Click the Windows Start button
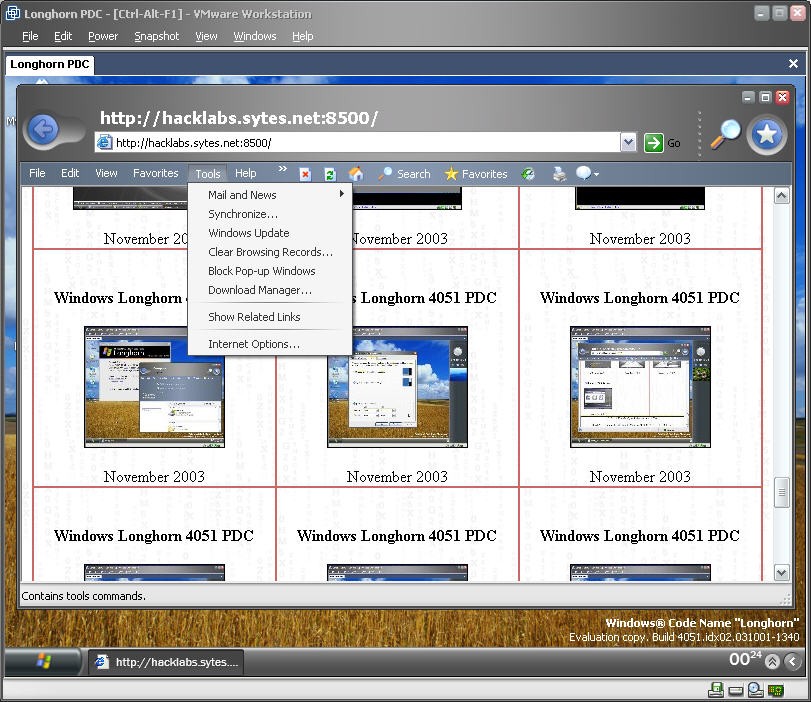Viewport: 811px width, 702px height. point(44,661)
